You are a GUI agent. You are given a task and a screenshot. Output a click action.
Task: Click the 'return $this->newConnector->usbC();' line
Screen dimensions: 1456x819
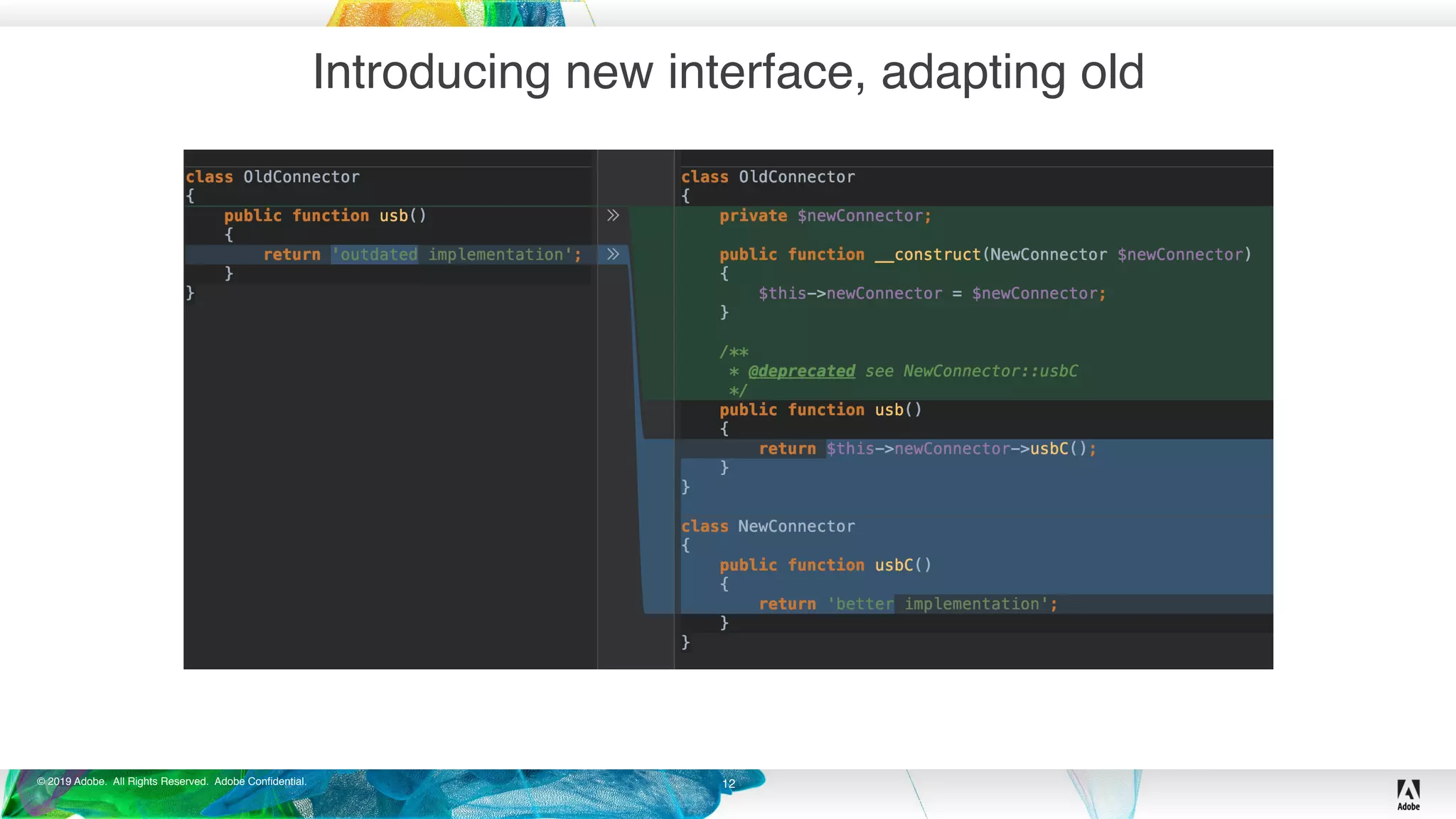[x=927, y=449]
